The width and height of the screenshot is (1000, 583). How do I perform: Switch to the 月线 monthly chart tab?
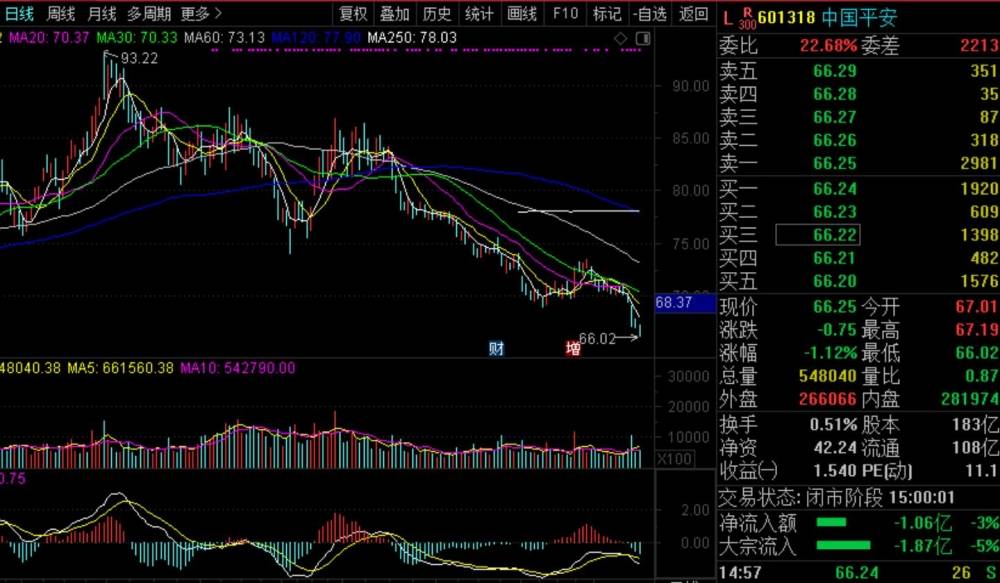101,13
